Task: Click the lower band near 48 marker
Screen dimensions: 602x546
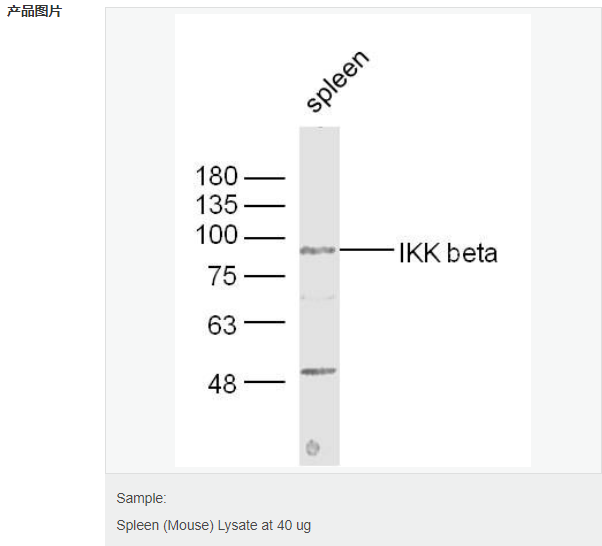Action: click(x=318, y=371)
